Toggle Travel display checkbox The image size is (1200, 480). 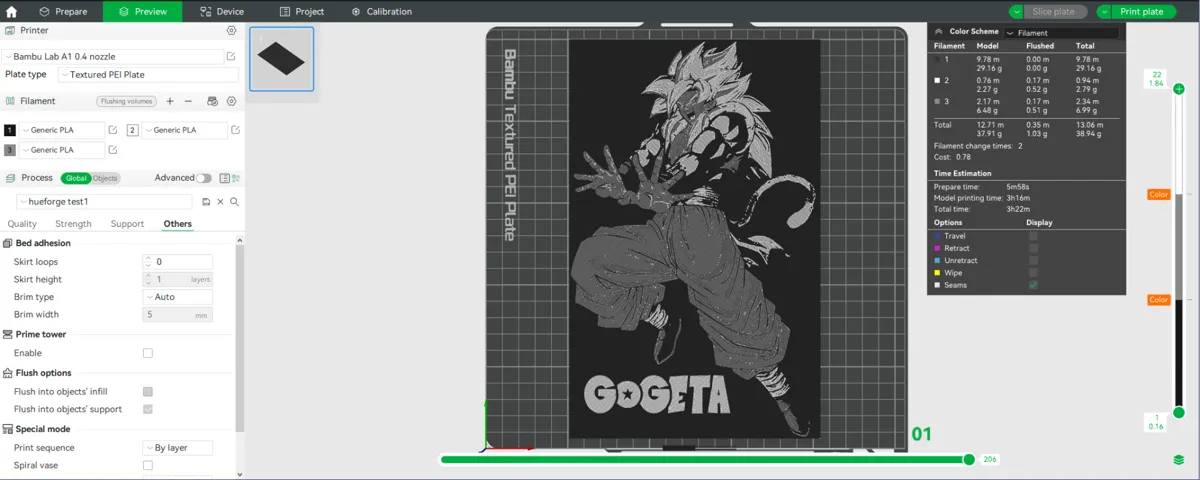coord(1033,236)
